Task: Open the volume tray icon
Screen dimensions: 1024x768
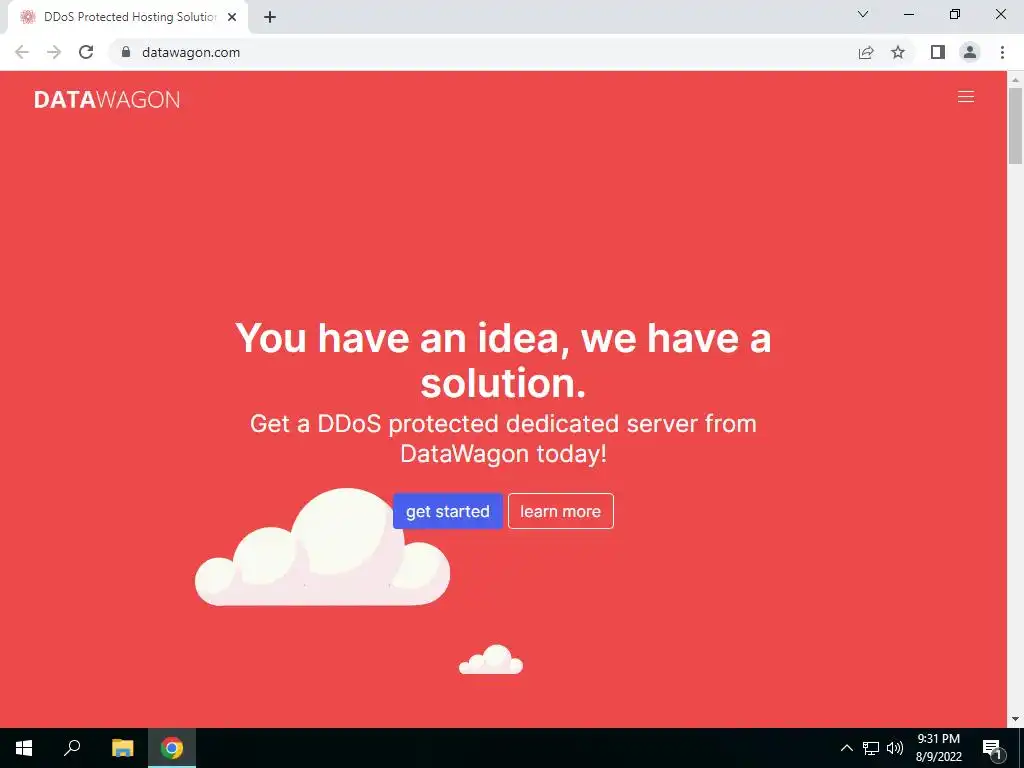Action: coord(895,748)
